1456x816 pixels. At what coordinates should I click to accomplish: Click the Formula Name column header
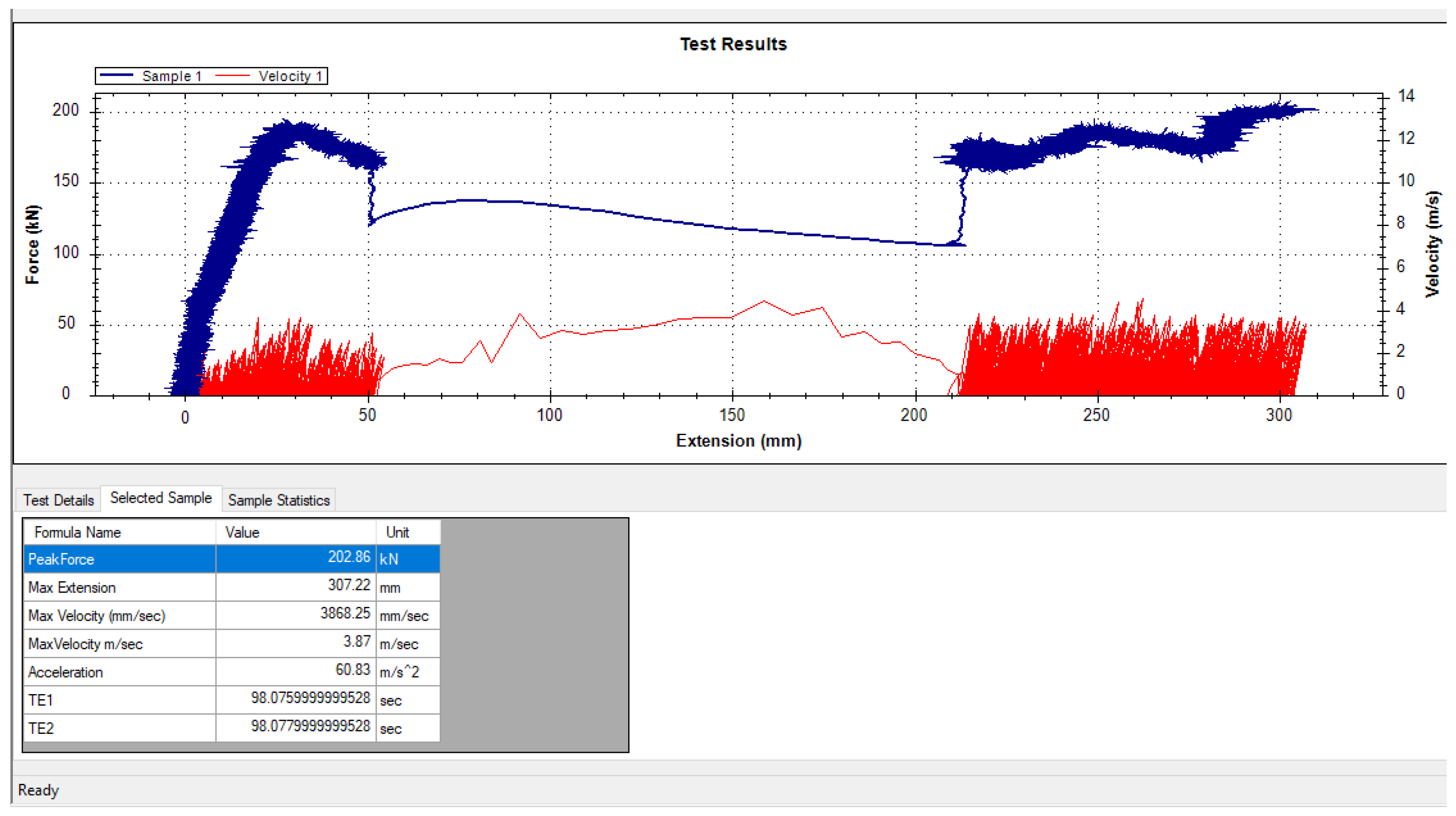pyautogui.click(x=77, y=532)
